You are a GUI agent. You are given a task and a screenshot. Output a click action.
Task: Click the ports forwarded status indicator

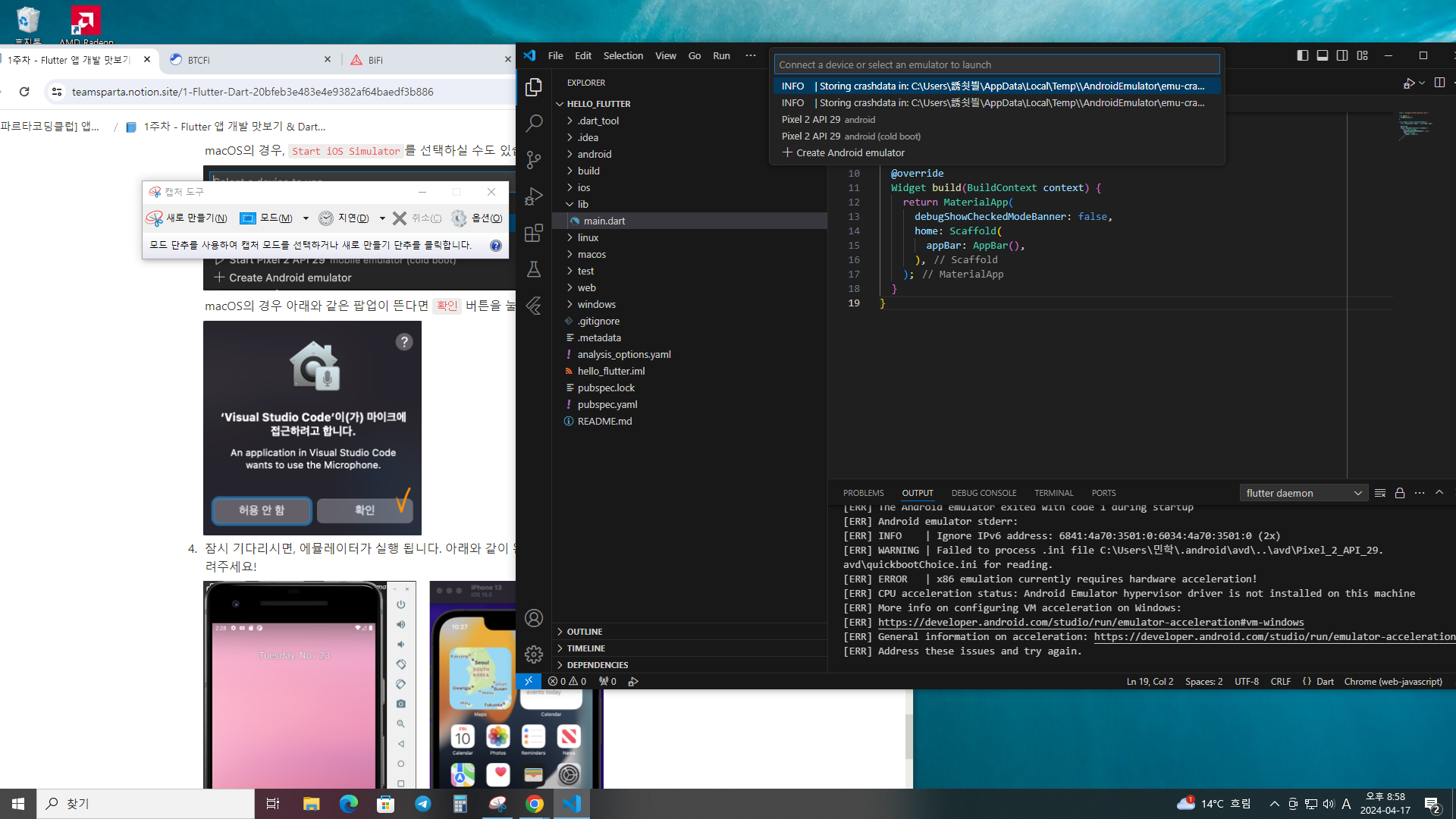pos(607,681)
